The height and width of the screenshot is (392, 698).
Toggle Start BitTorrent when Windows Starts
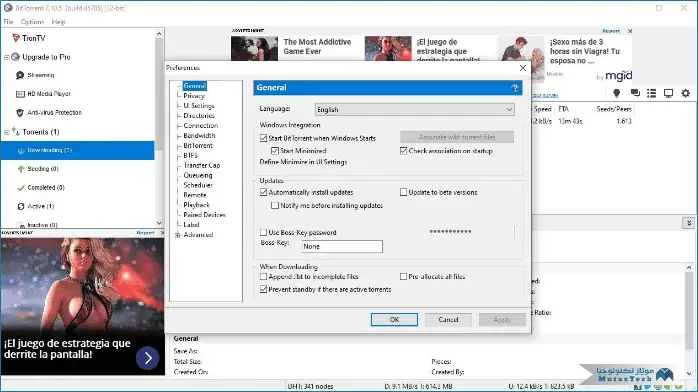point(264,138)
